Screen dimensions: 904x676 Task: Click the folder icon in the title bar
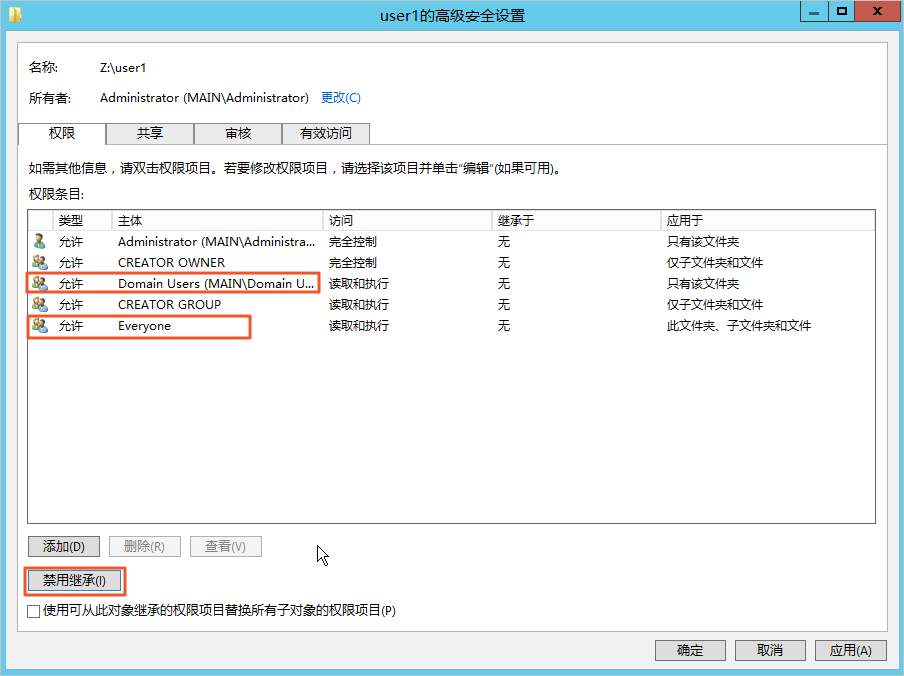pos(16,14)
